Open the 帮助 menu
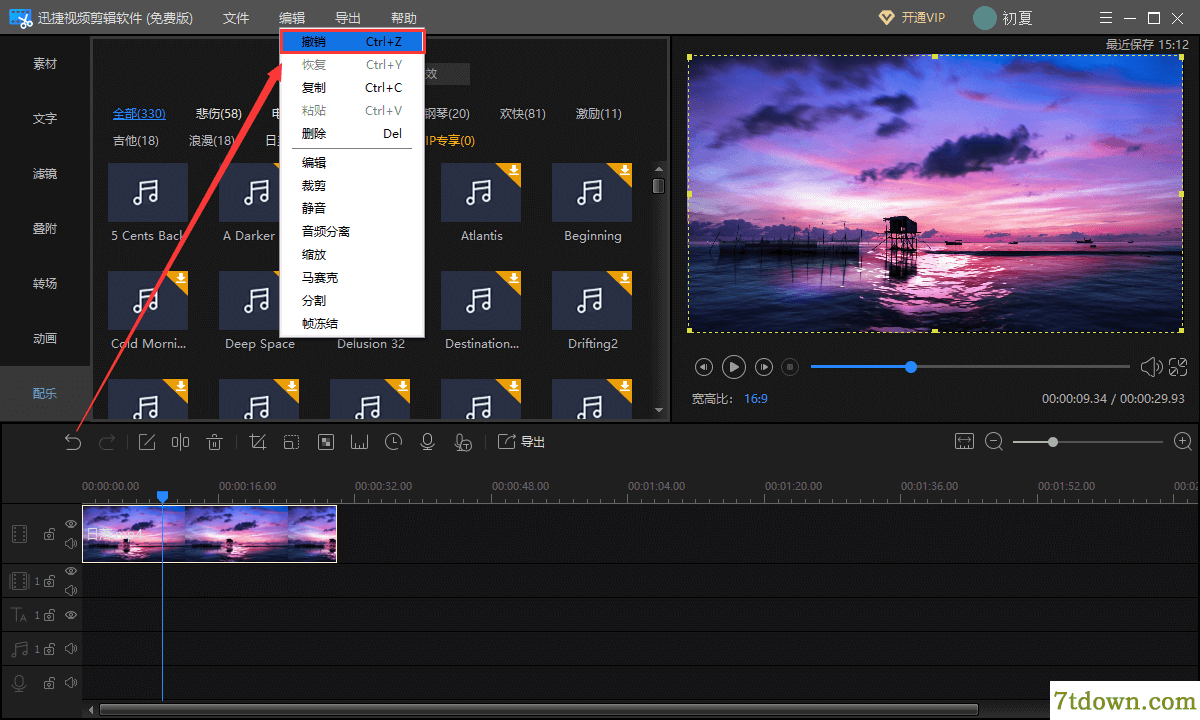The image size is (1200, 720). [404, 18]
